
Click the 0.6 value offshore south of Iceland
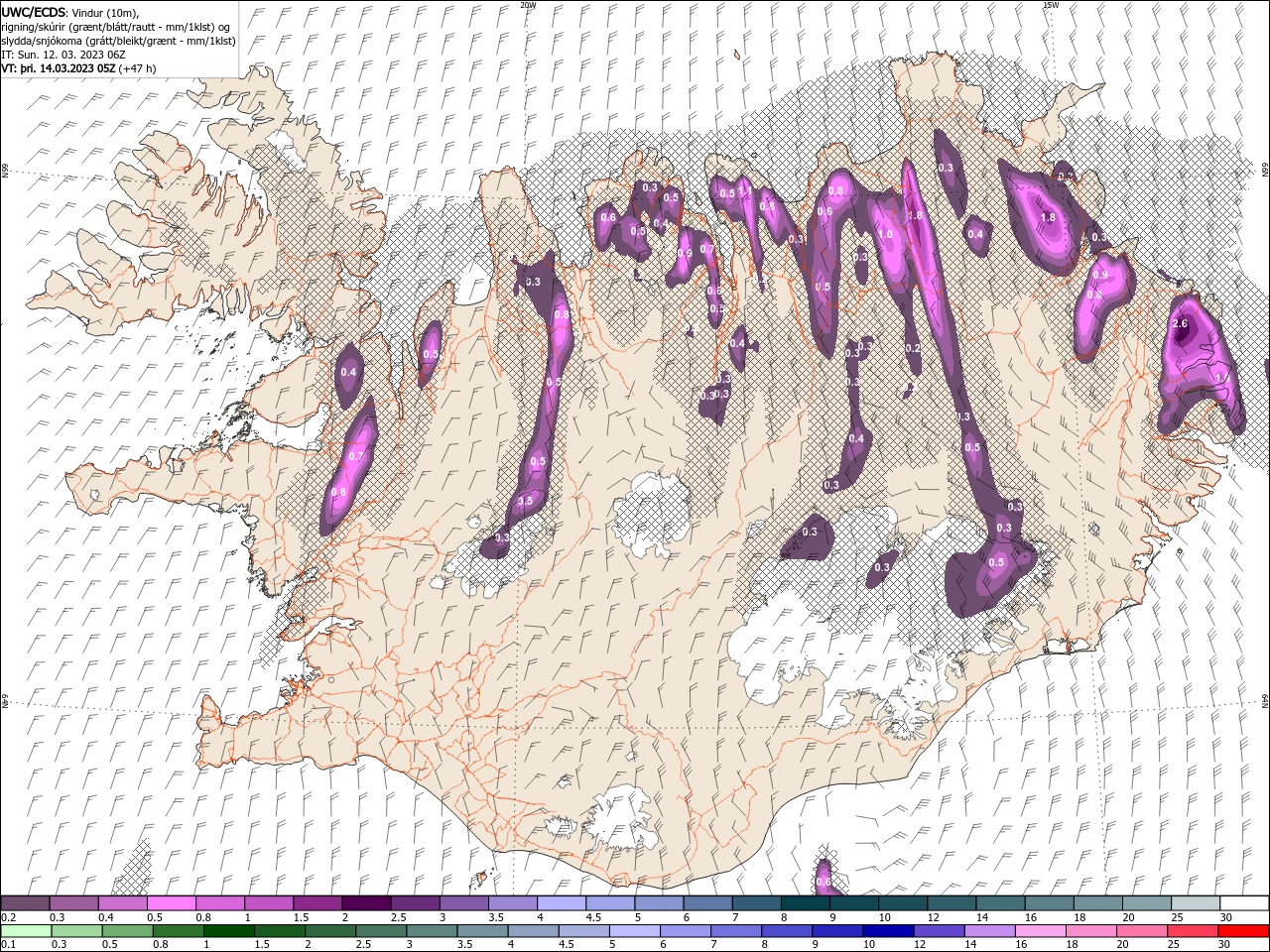tap(824, 882)
